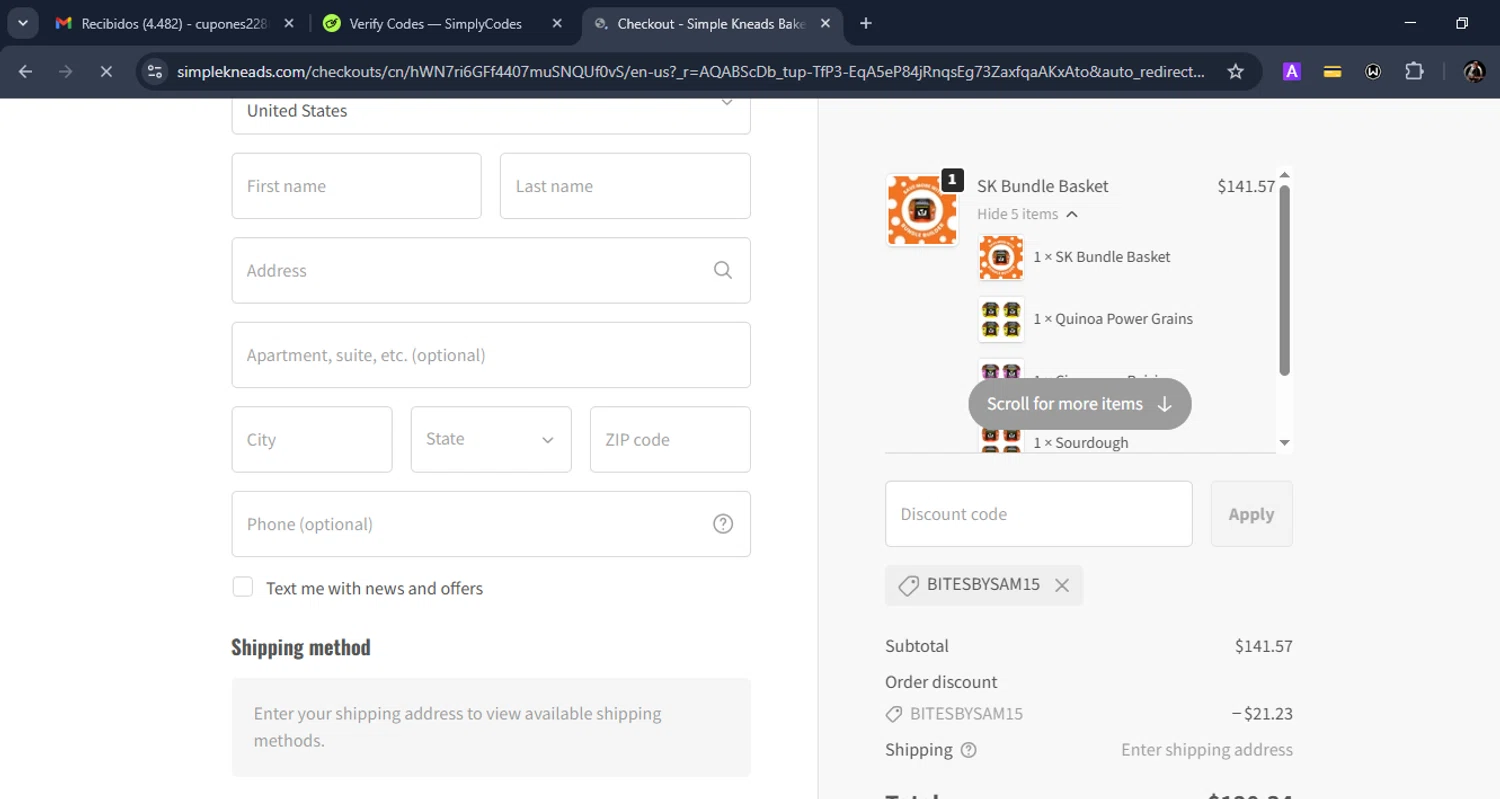
Task: Remove the BITESBYSAM15 discount code tag
Action: coord(1062,586)
